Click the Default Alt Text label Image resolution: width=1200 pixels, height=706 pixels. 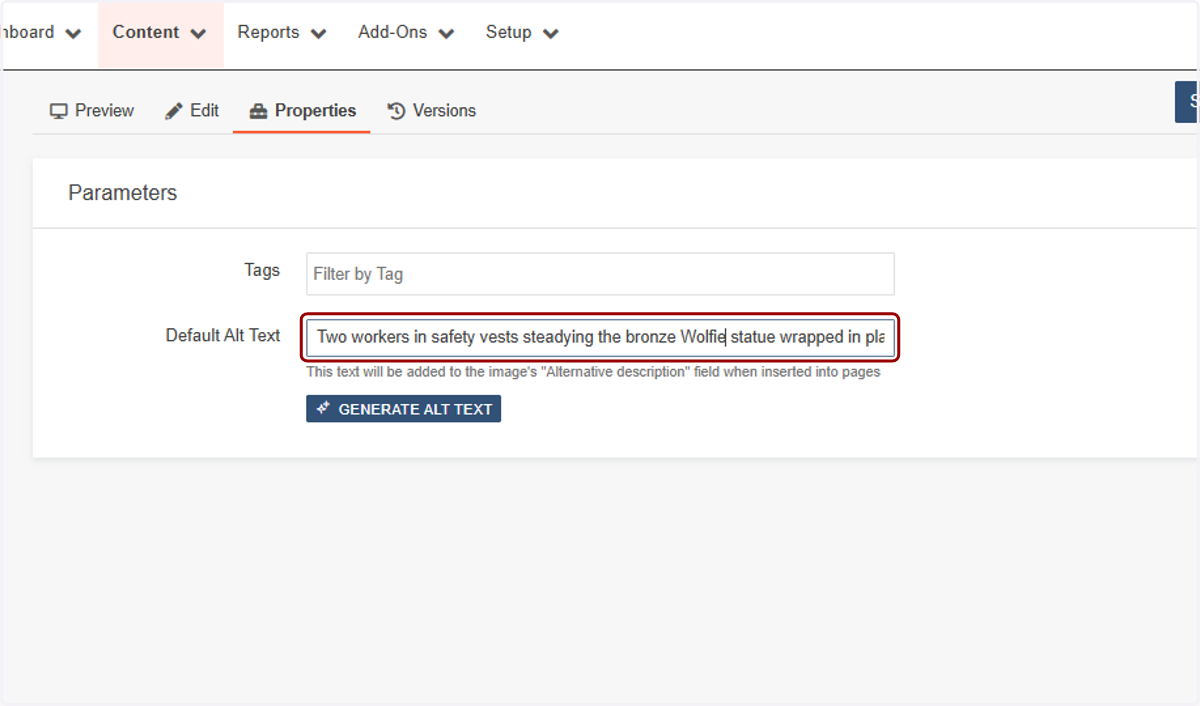coord(223,336)
